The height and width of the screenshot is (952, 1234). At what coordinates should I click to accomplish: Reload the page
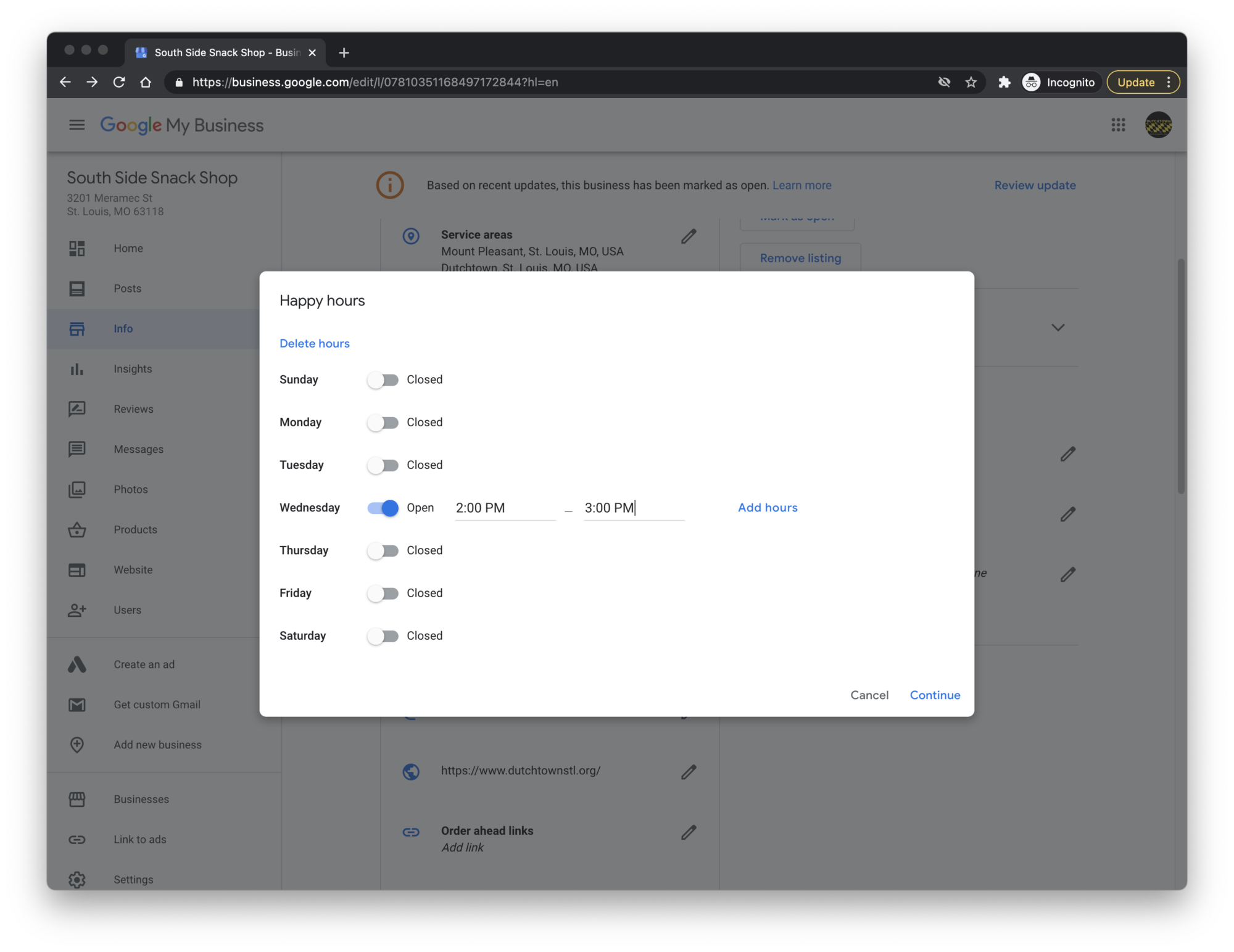tap(119, 82)
